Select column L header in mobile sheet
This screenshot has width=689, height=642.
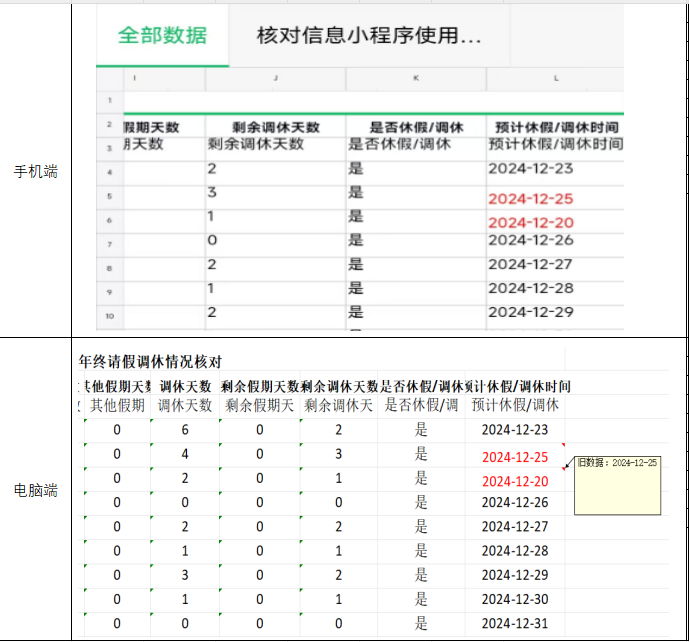click(x=556, y=78)
